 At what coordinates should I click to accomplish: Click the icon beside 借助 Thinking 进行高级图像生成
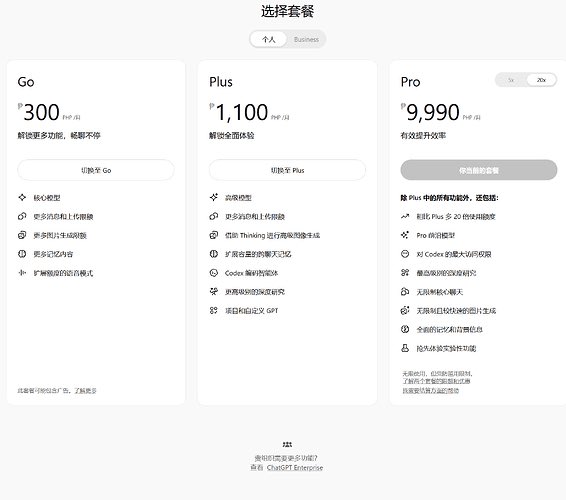pos(214,235)
